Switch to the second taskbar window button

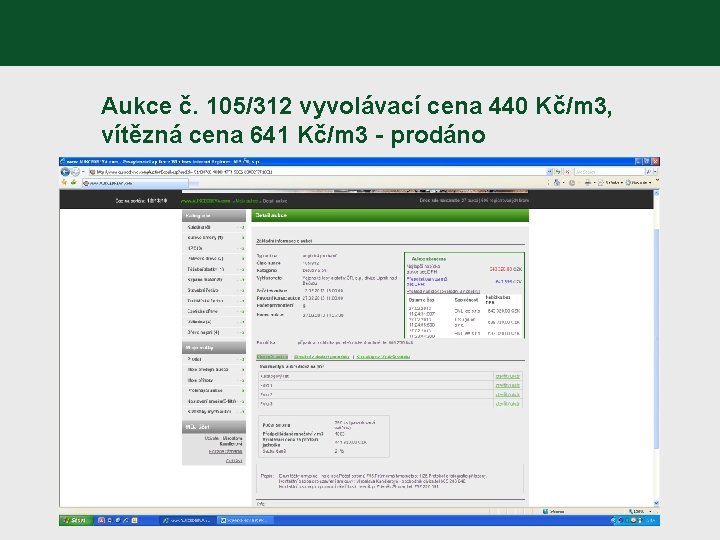pos(244,520)
